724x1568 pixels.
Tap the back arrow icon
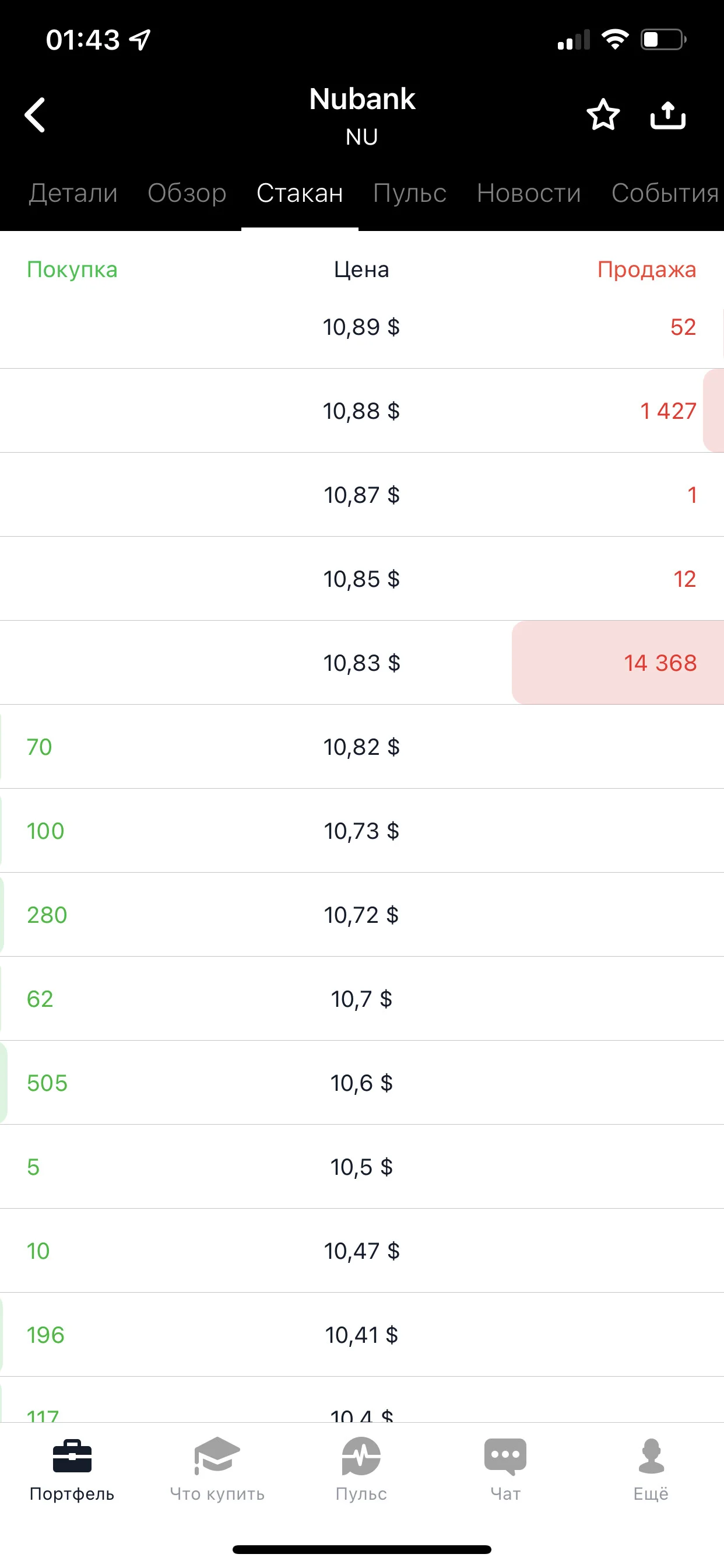click(34, 114)
